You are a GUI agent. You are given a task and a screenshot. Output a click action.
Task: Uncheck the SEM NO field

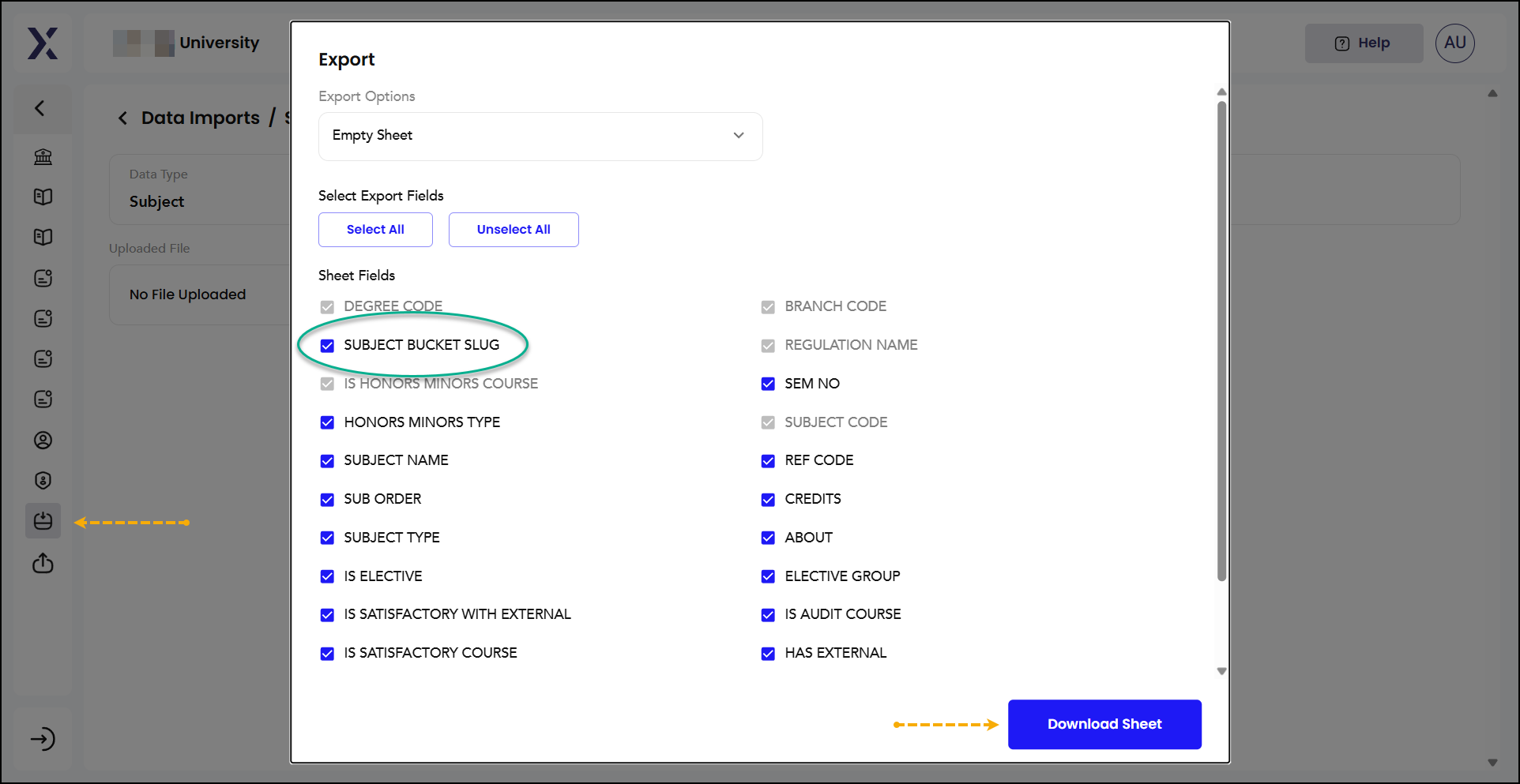(768, 384)
